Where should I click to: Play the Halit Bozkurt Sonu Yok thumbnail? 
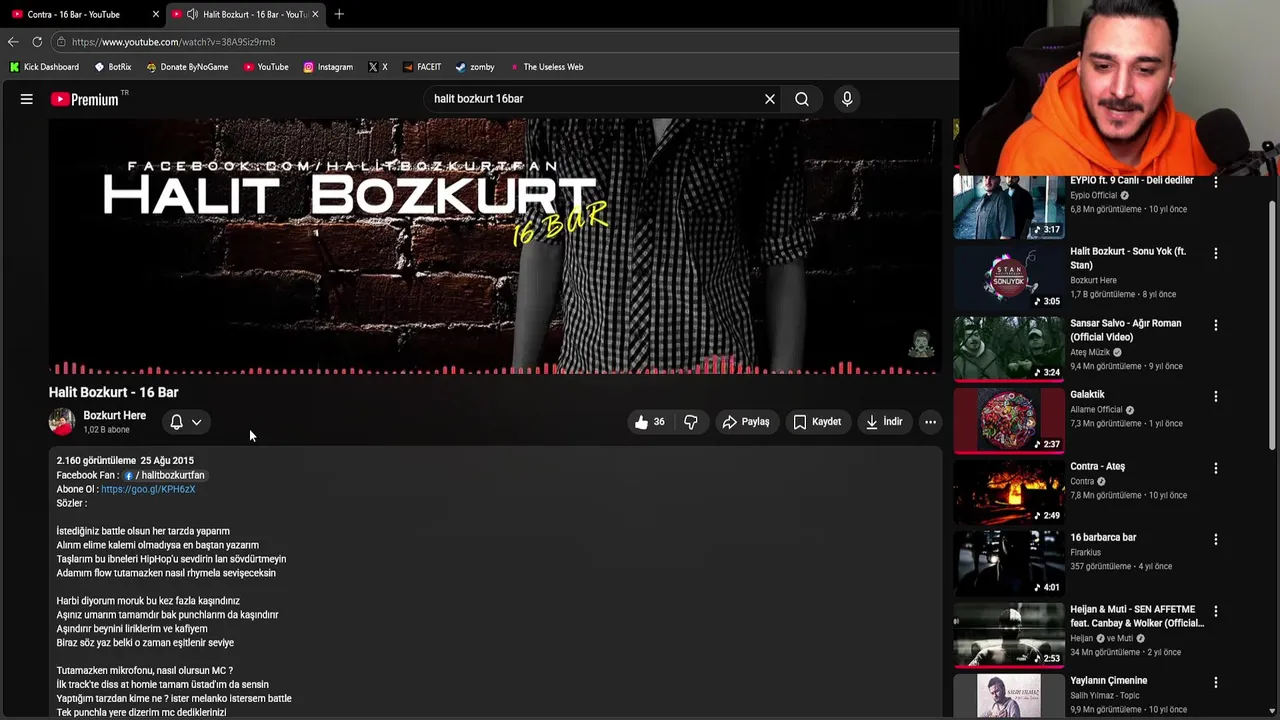[1009, 277]
